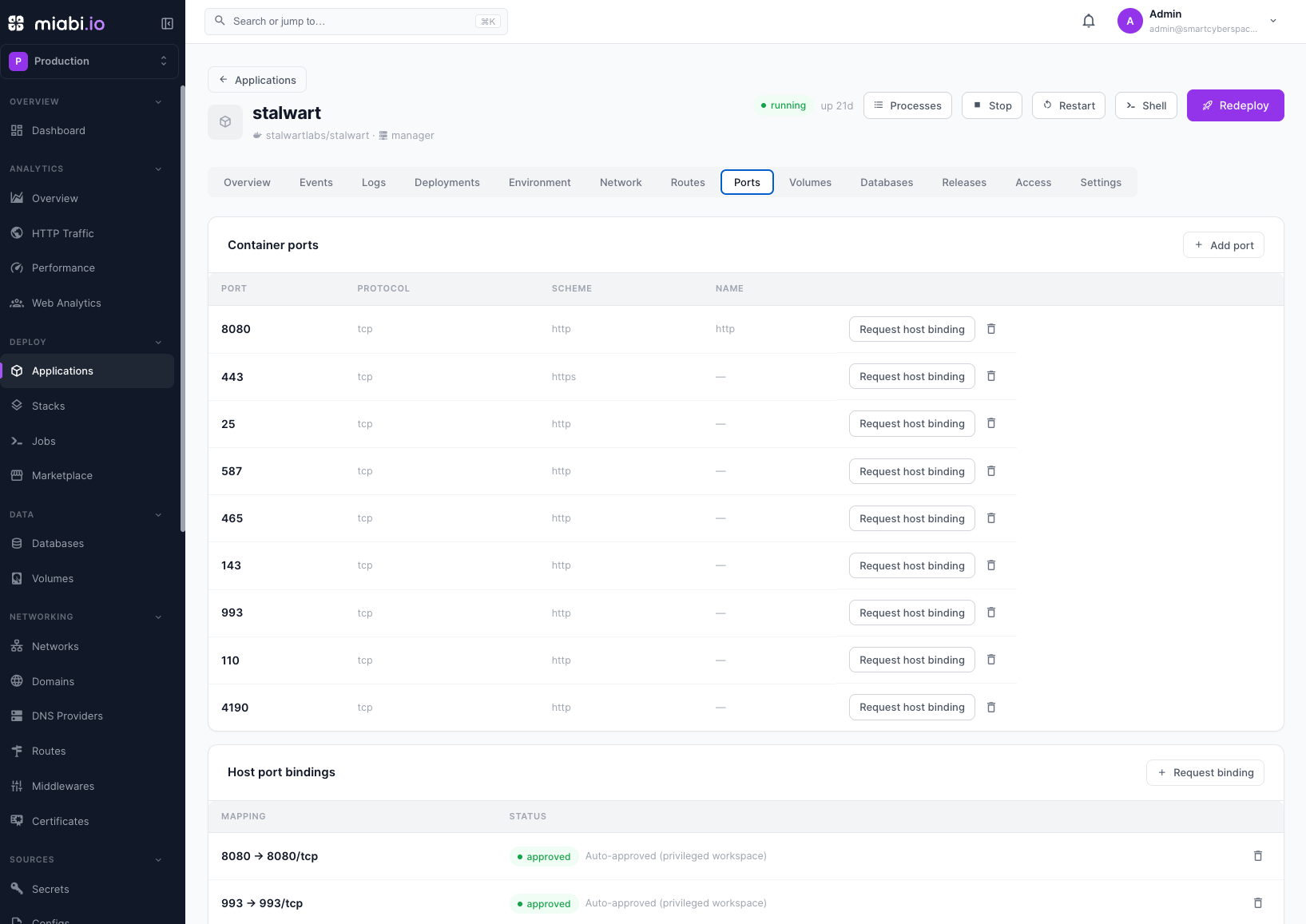Screen dimensions: 1306x924
Task: Switch to the Deployments tab
Action: [x=447, y=183]
